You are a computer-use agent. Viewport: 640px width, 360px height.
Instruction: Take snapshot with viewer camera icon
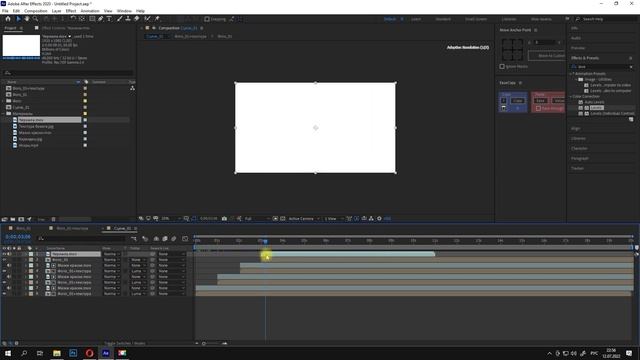point(224,219)
